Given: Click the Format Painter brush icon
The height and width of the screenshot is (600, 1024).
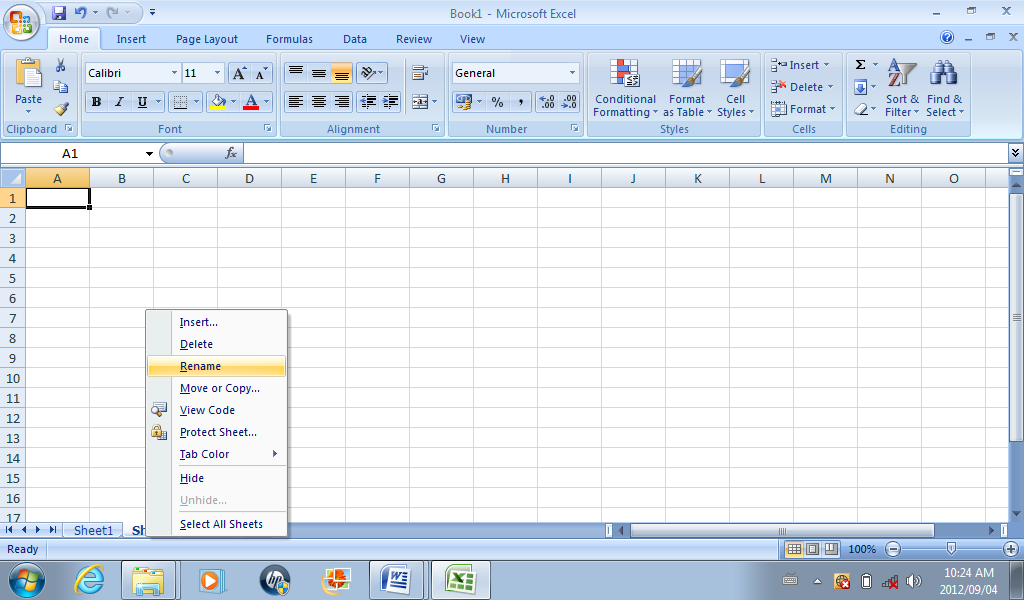Looking at the screenshot, I should tap(61, 109).
